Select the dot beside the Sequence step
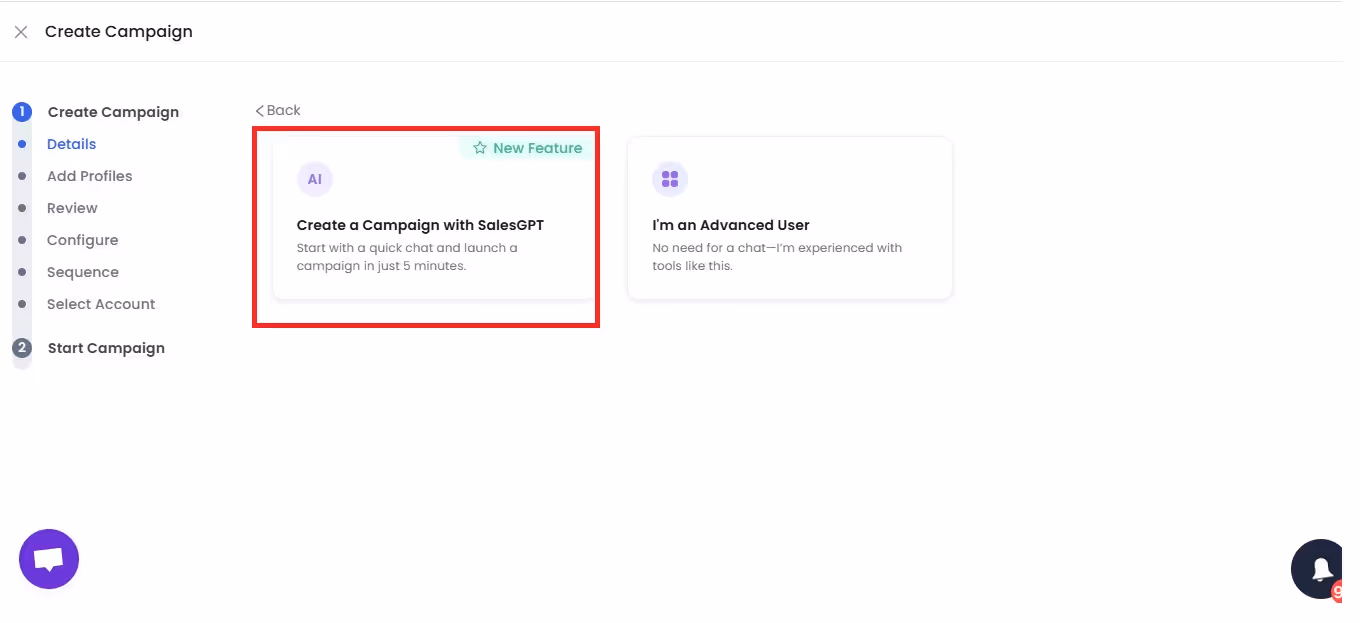 pos(21,271)
